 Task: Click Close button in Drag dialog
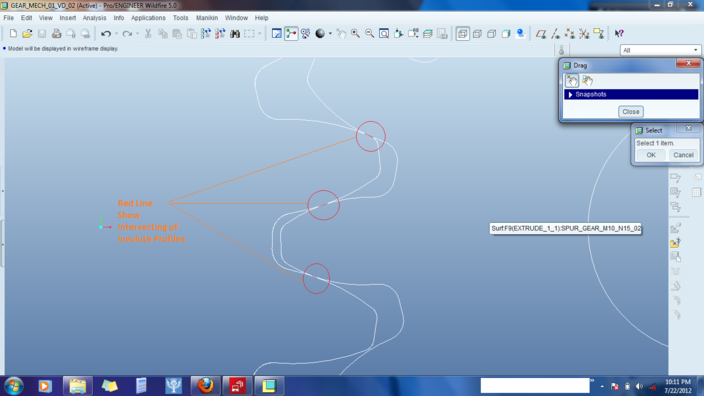[631, 112]
